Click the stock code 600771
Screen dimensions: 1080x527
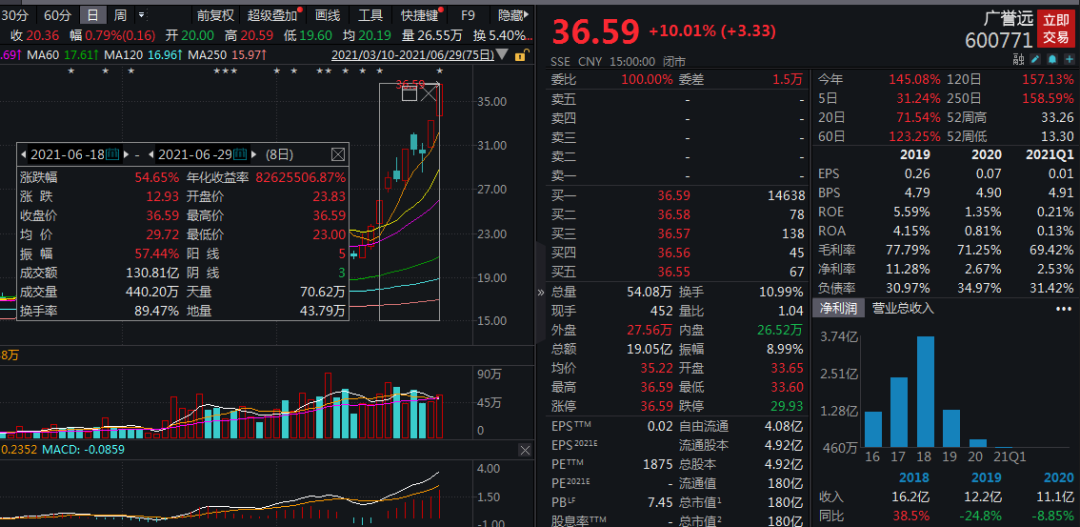(x=999, y=41)
